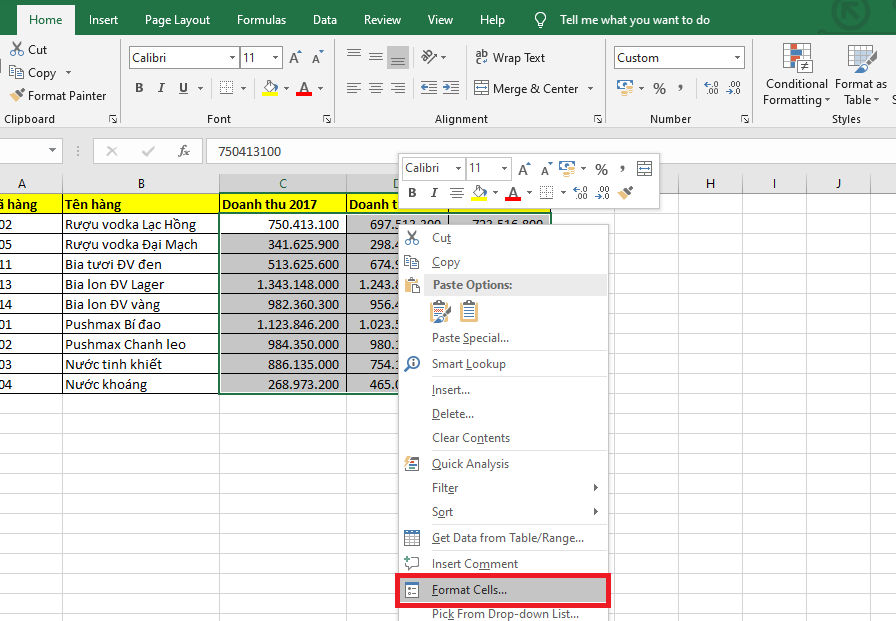Toggle Wrap Text in Alignment group
This screenshot has height=621, width=896.
[x=510, y=58]
